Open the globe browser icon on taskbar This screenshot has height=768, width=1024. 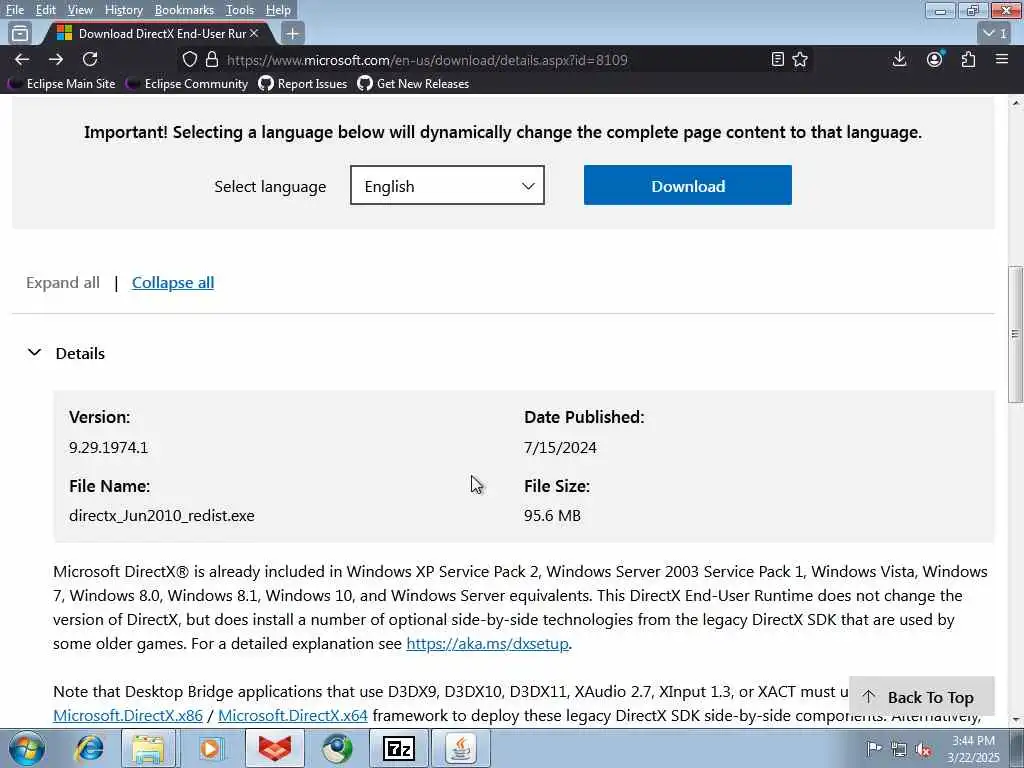337,748
